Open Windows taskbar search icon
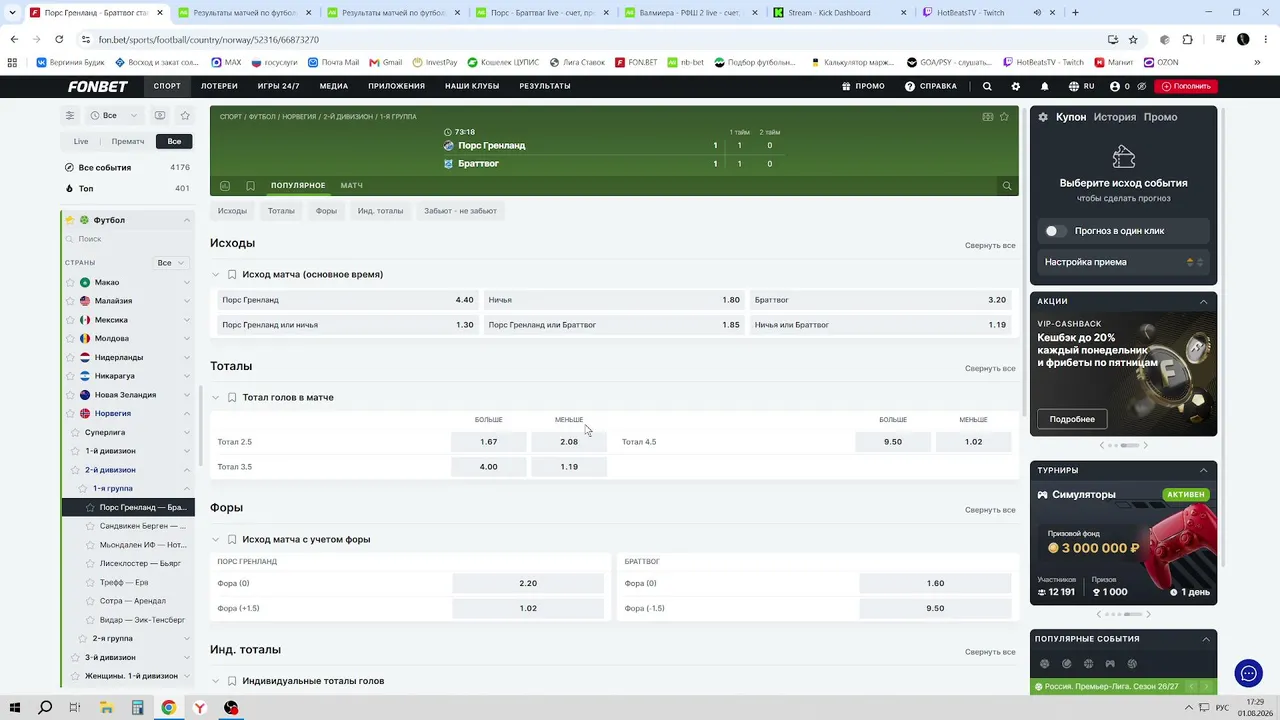This screenshot has width=1280, height=720. [45, 708]
